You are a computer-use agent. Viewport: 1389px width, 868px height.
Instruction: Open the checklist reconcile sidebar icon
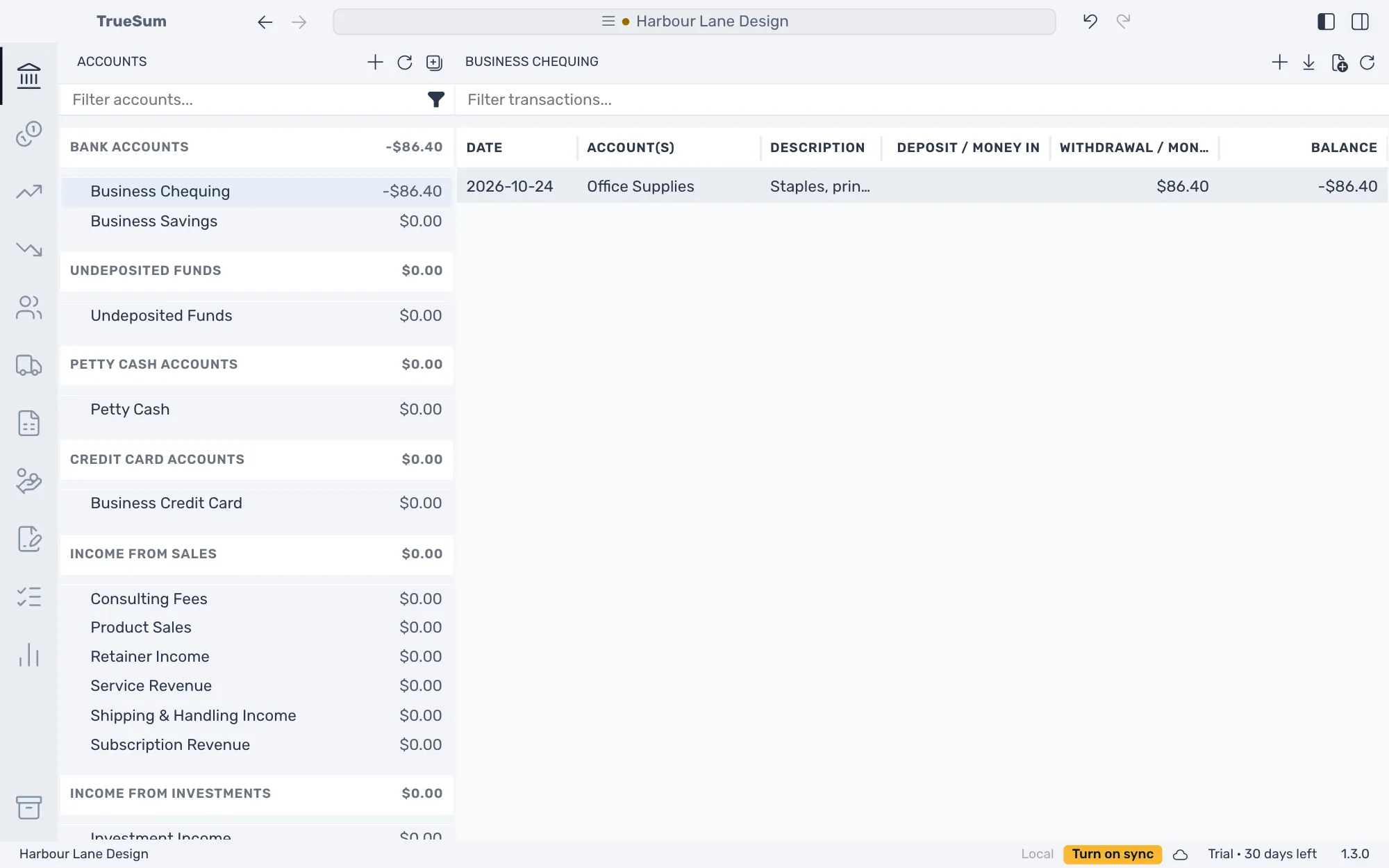point(28,597)
